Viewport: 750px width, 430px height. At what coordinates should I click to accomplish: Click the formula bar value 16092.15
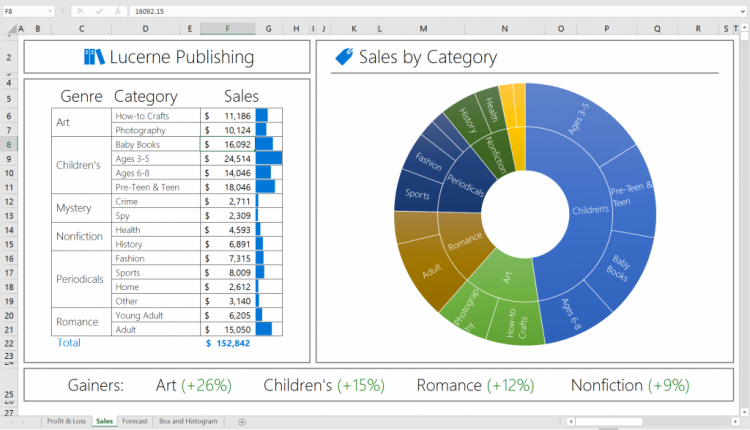tap(149, 11)
